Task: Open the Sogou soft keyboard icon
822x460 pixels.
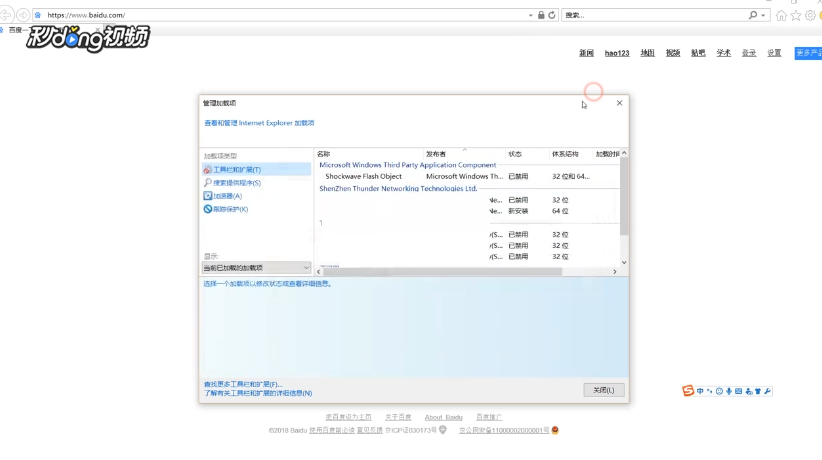Action: (x=739, y=391)
